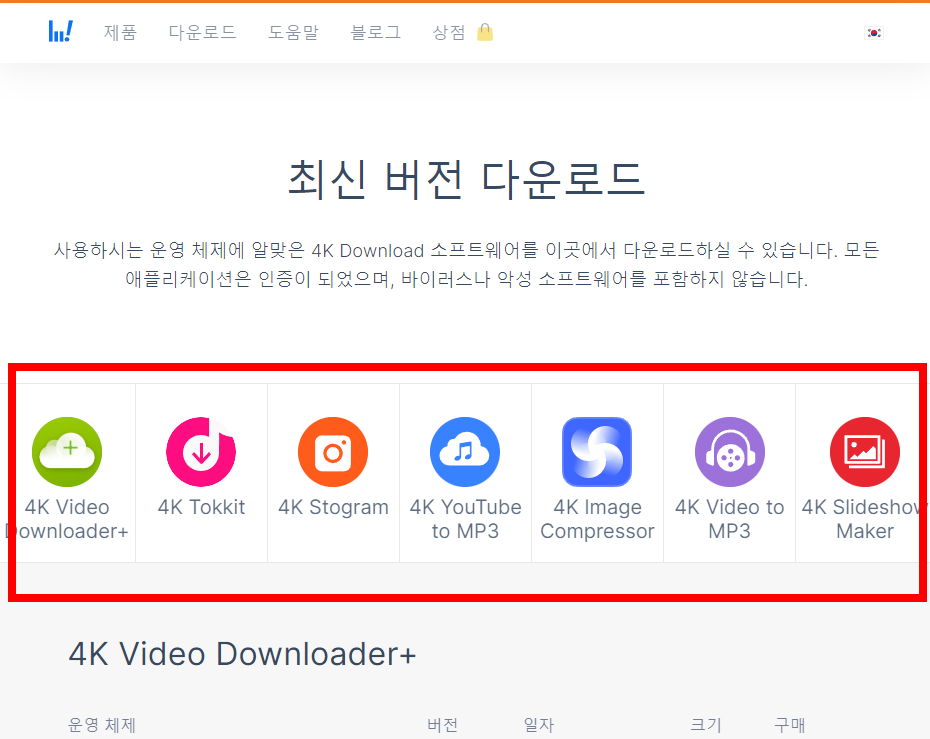Click the 4K Video to MP3 headphones icon
930x739 pixels.
(x=729, y=451)
